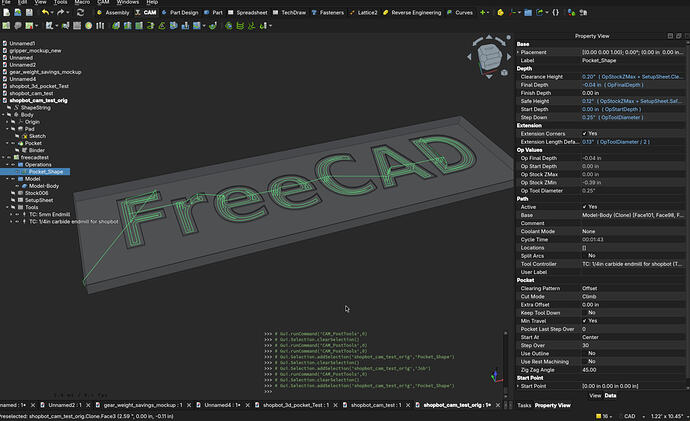This screenshot has width=690, height=421.
Task: Toggle the Keep Tool Down checkbox
Action: click(584, 313)
